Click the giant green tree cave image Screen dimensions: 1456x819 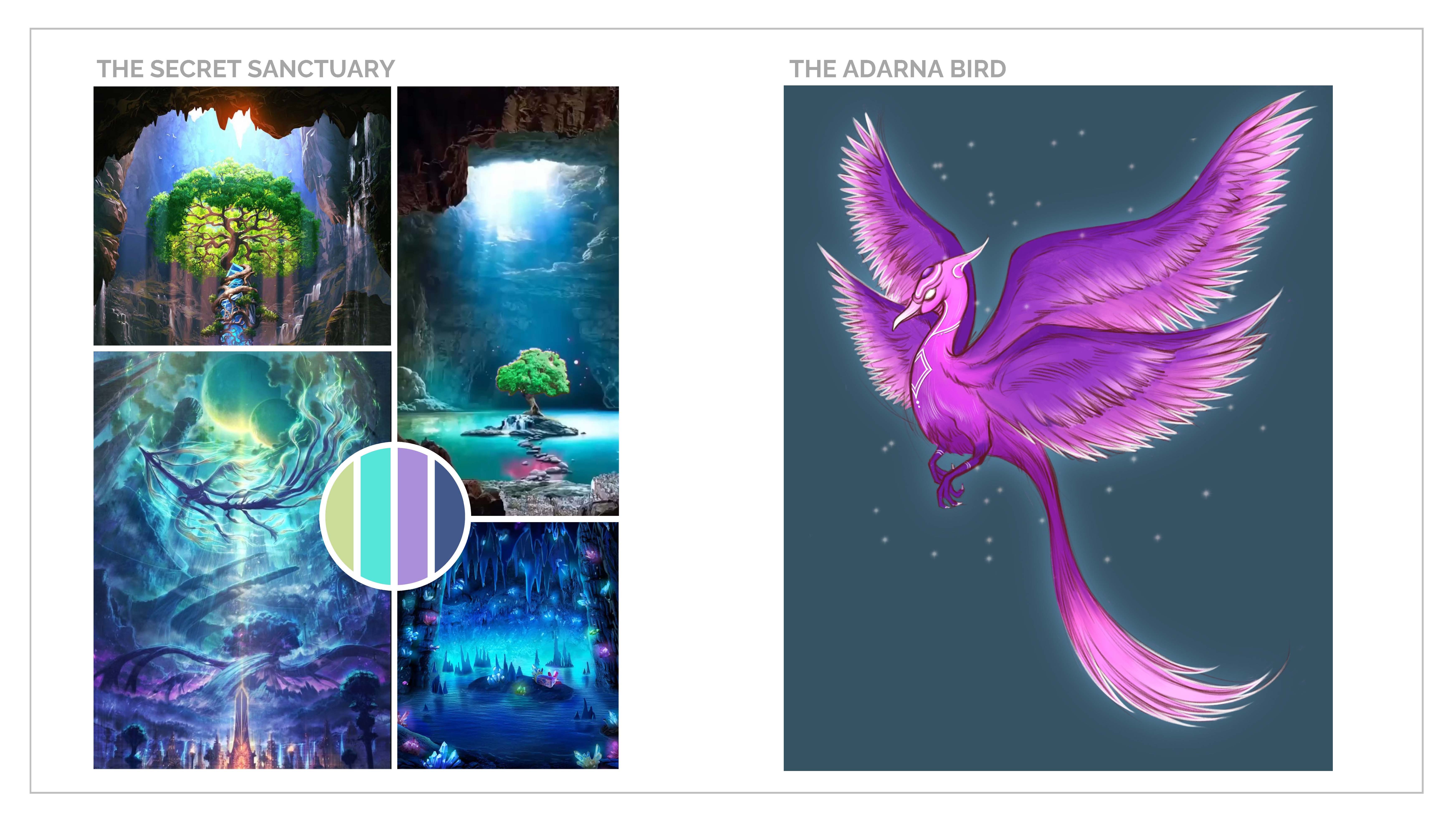pyautogui.click(x=242, y=215)
